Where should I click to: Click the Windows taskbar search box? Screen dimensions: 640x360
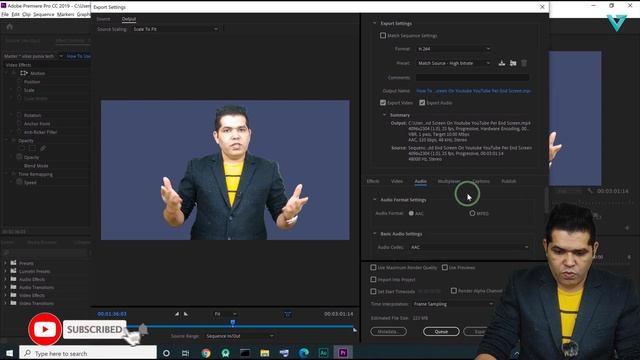point(88,353)
